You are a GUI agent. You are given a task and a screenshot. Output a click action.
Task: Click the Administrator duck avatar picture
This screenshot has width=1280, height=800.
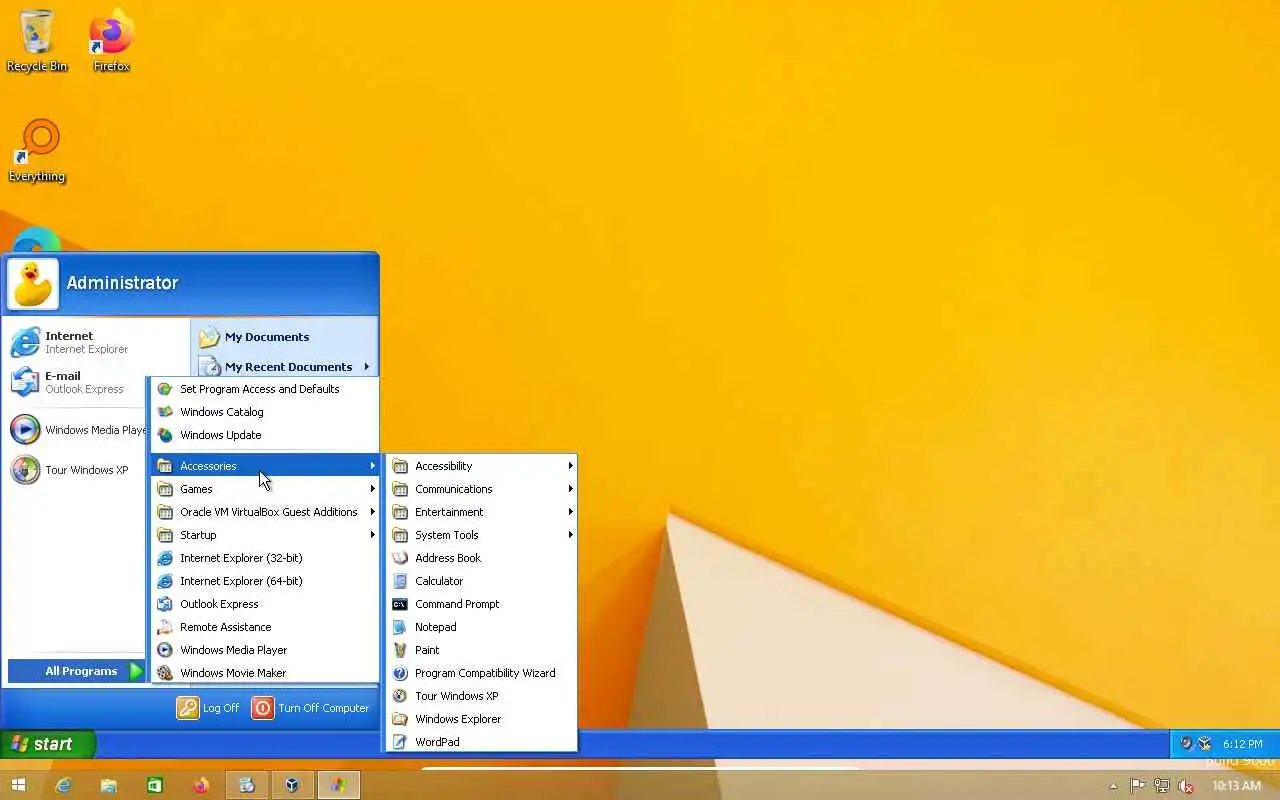pyautogui.click(x=33, y=284)
